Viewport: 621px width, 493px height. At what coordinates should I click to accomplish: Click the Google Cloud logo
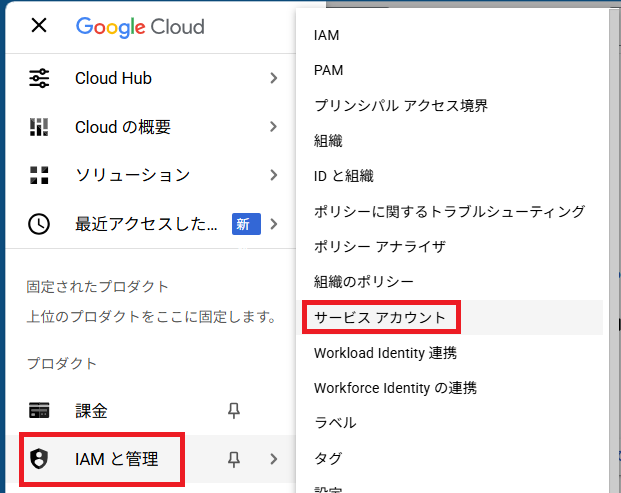140,26
